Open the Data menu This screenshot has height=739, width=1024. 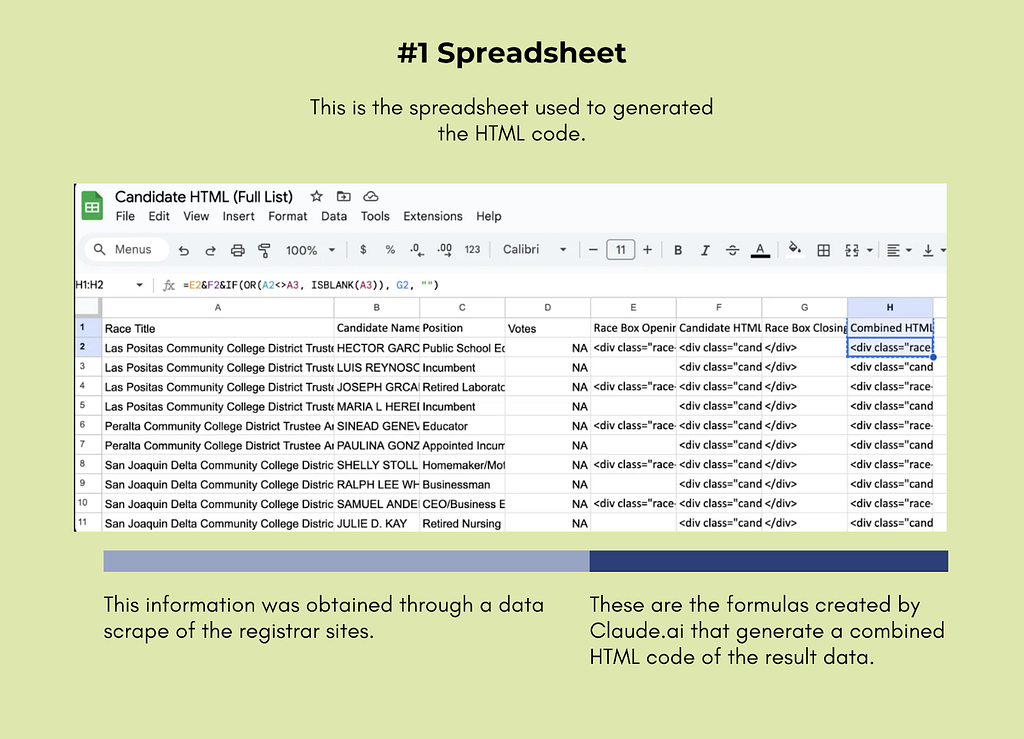tap(334, 216)
